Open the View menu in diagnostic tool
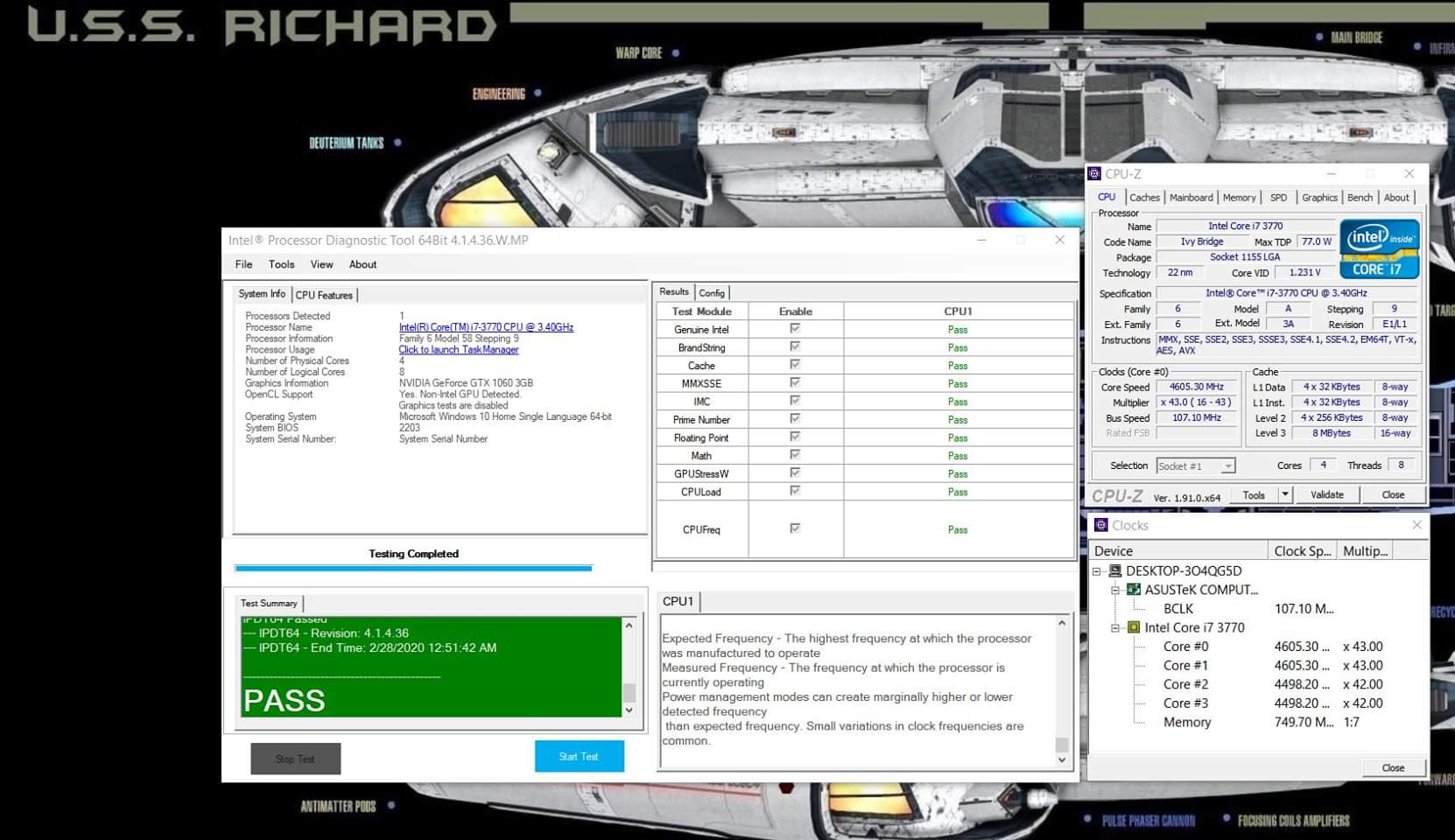This screenshot has width=1455, height=840. pos(321,264)
